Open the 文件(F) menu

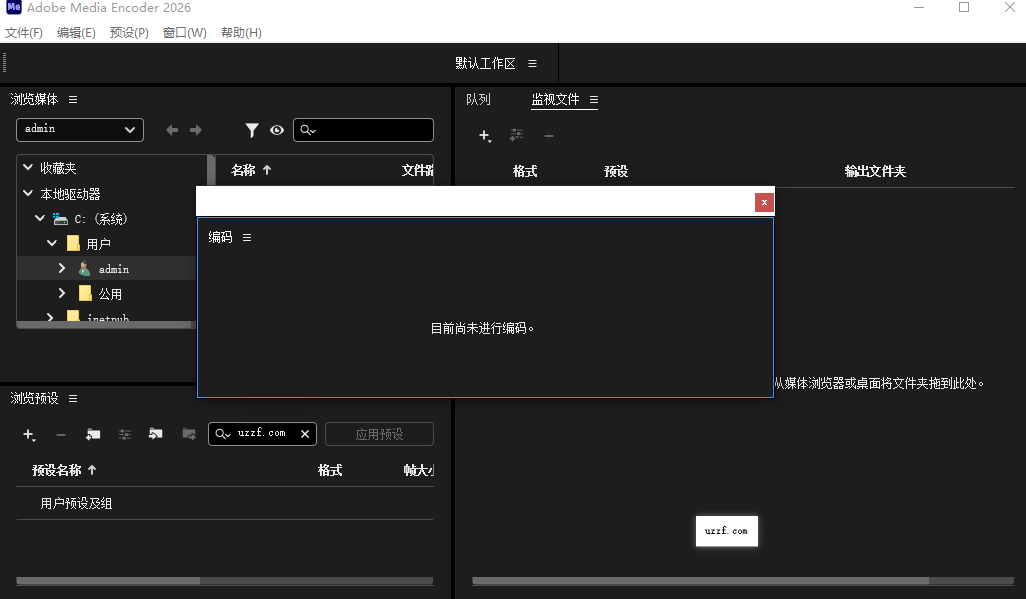(24, 32)
